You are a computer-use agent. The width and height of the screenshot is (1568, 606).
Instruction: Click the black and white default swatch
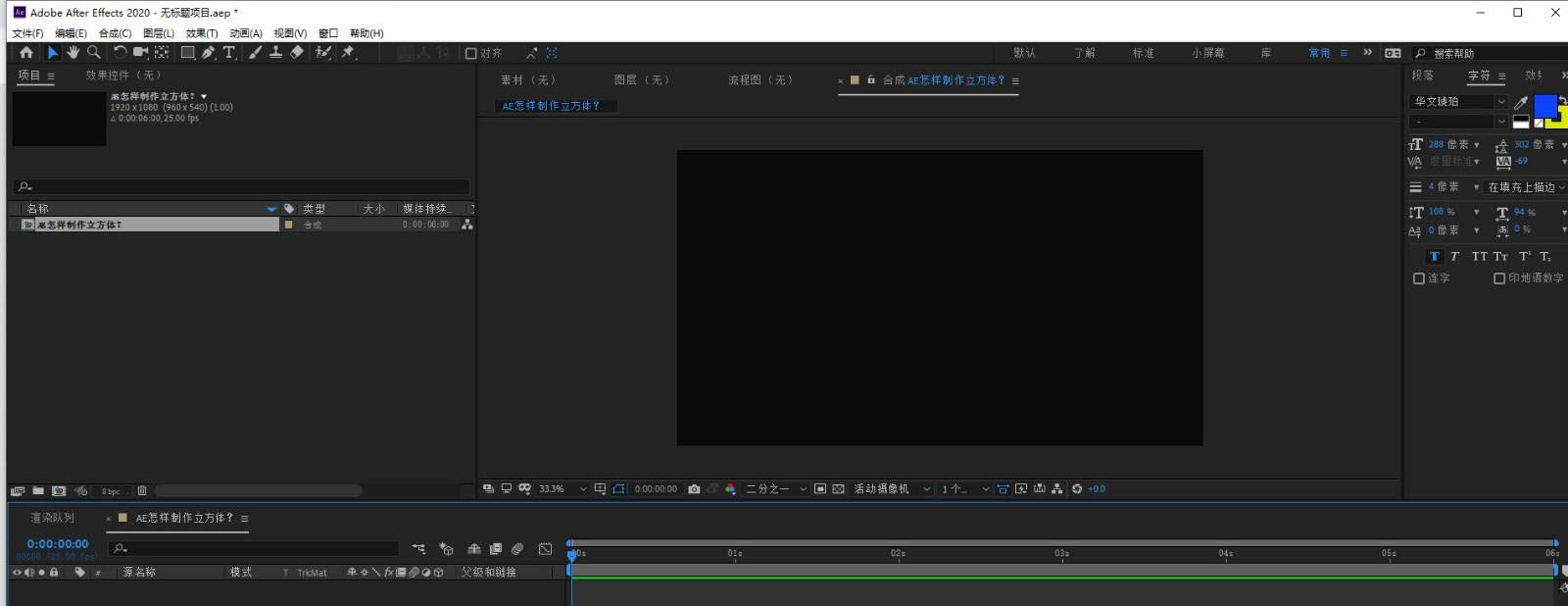[1521, 123]
